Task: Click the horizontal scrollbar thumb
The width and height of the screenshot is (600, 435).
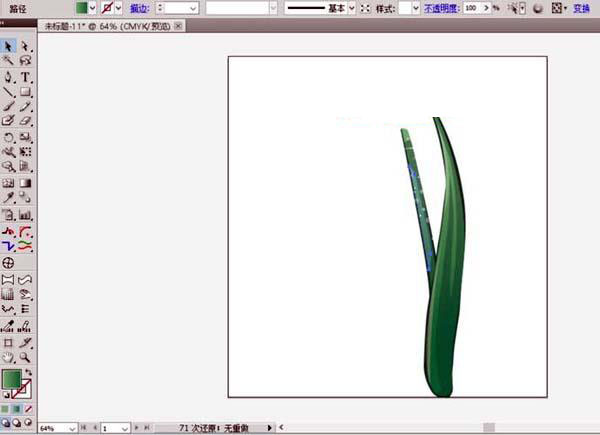Action: 489,427
